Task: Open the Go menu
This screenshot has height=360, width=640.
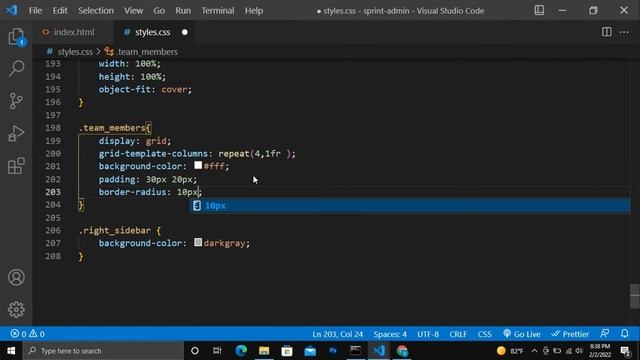Action: (159, 11)
